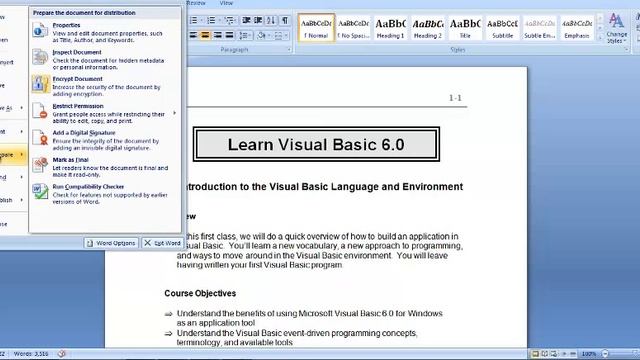Click the zoom out minus button
This screenshot has width=640, height=360.
pos(605,353)
